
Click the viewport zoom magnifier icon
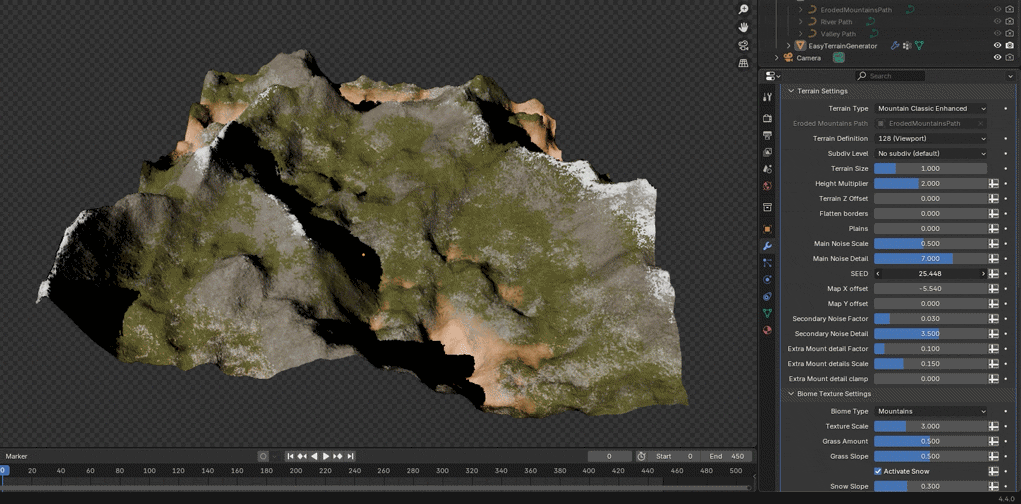tap(743, 9)
